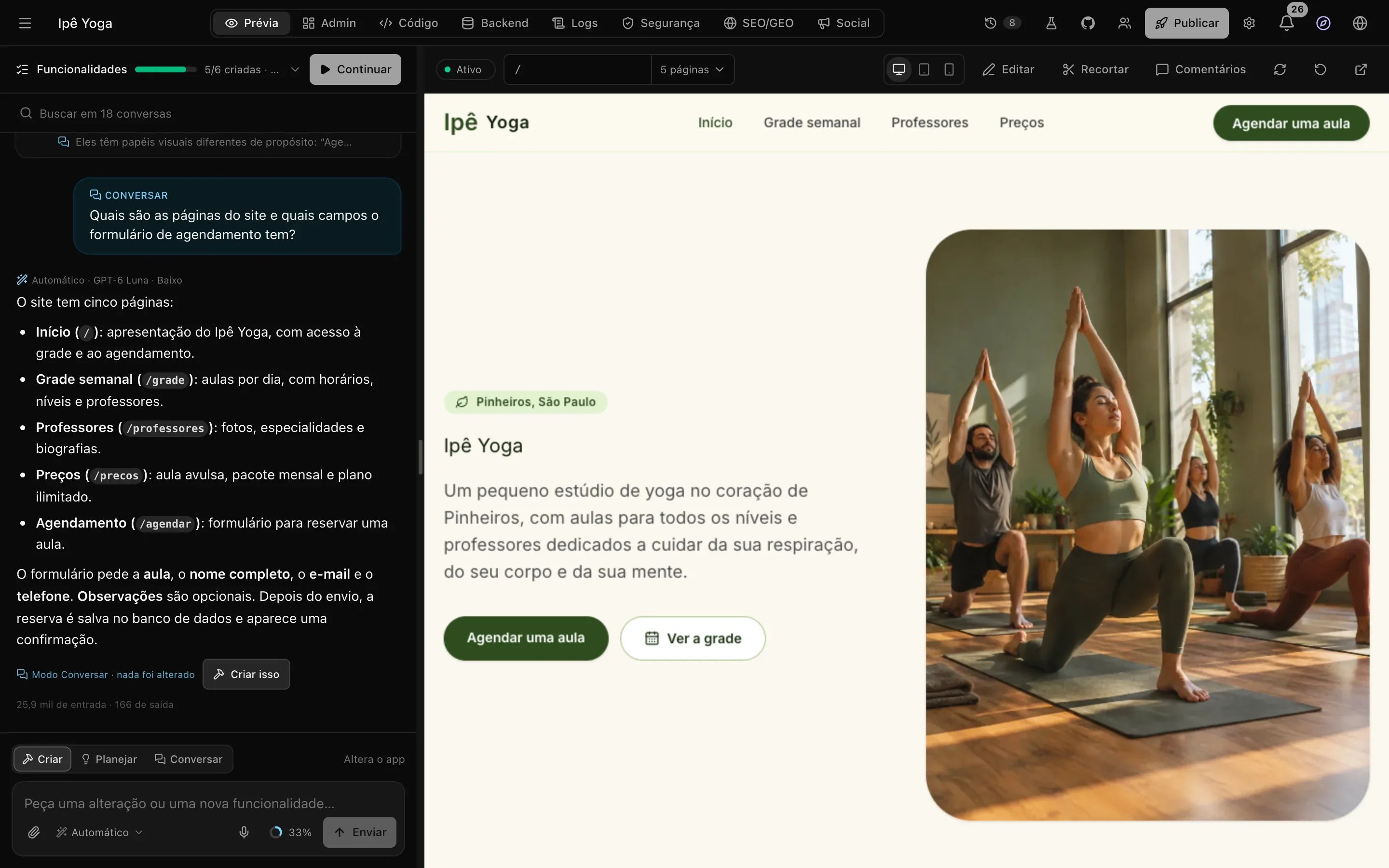Refresh the preview with circular arrows icon
This screenshot has width=1389, height=868.
point(1280,69)
